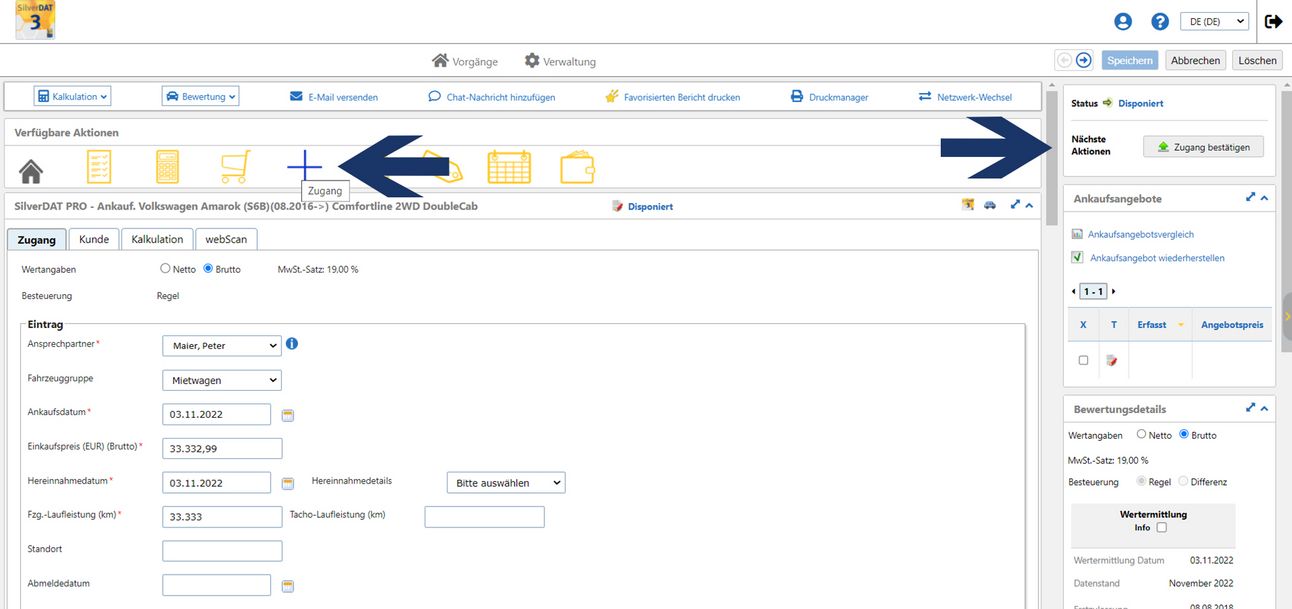
Task: Open calendar picker next to Ankaufsdatum
Action: point(288,415)
